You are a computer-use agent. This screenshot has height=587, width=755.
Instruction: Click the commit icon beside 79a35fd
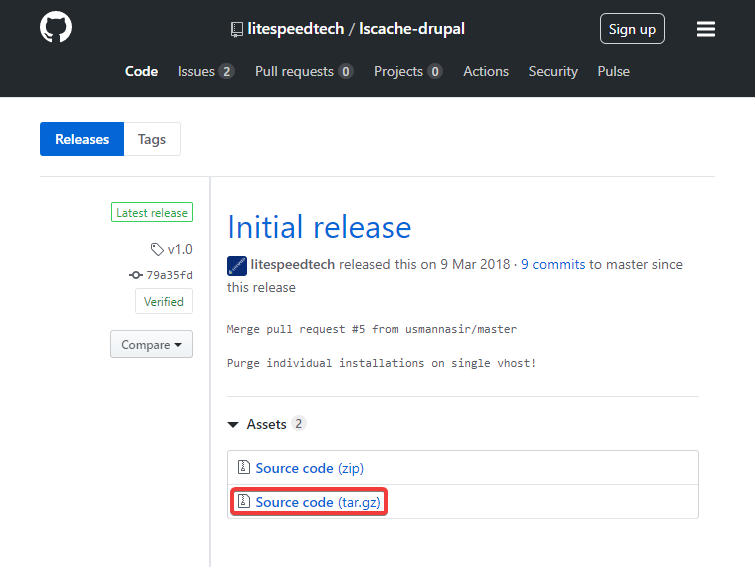[x=136, y=275]
